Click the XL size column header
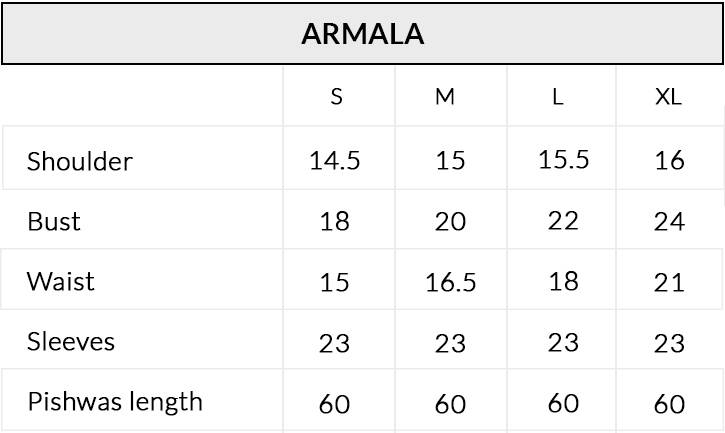 click(668, 97)
